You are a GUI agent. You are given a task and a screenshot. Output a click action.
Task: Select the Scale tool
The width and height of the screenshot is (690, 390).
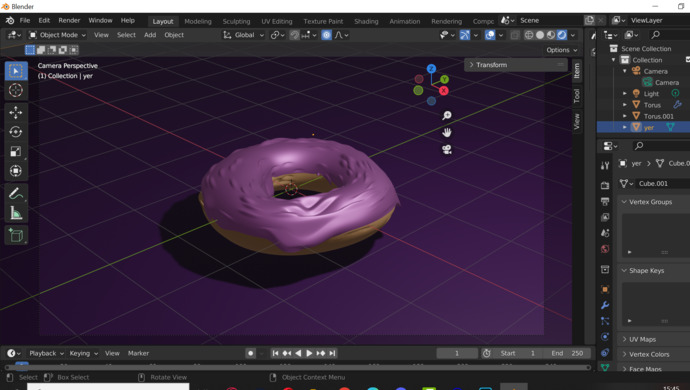click(16, 151)
